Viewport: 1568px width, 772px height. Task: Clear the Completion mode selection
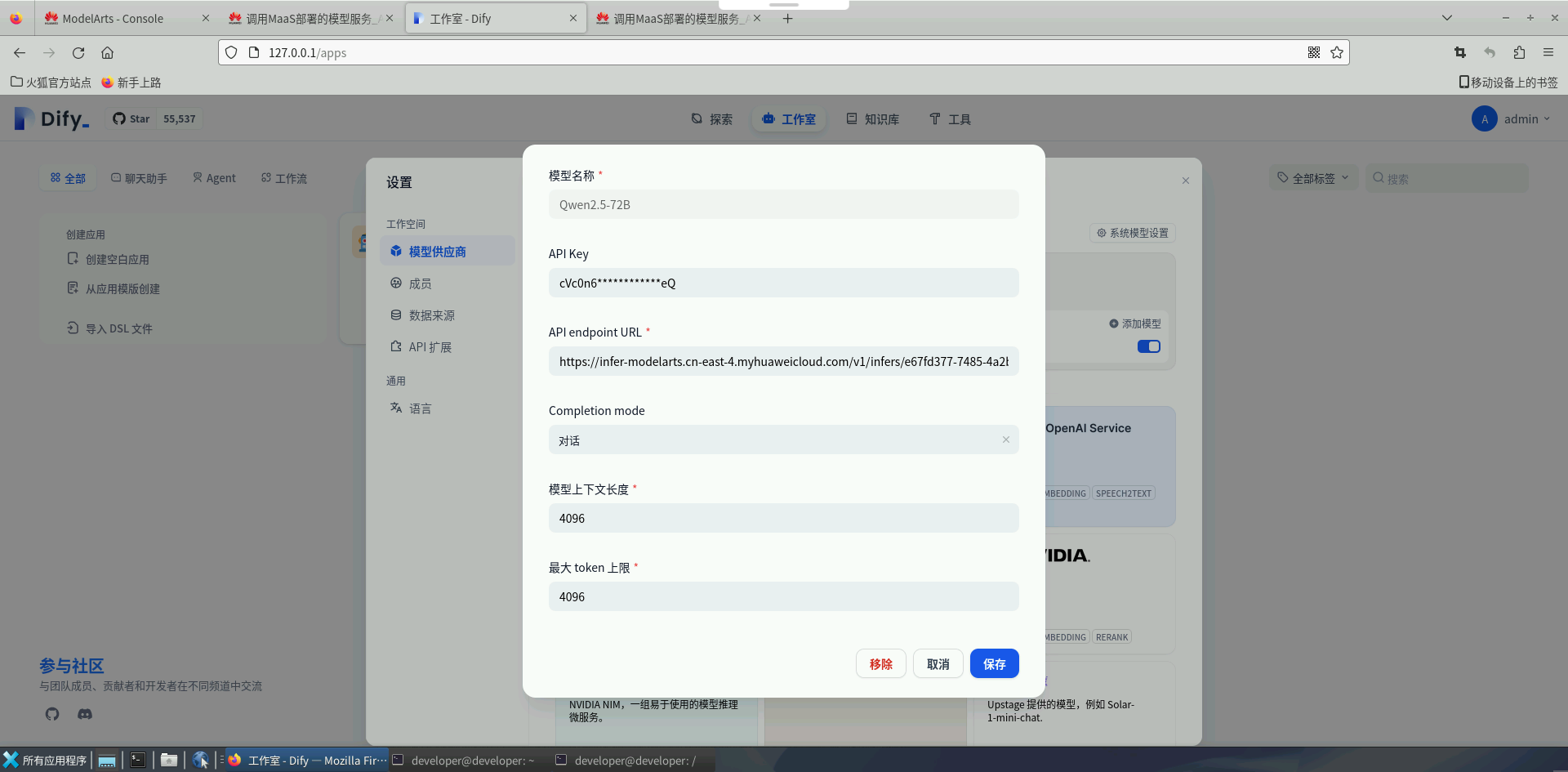(x=1005, y=440)
